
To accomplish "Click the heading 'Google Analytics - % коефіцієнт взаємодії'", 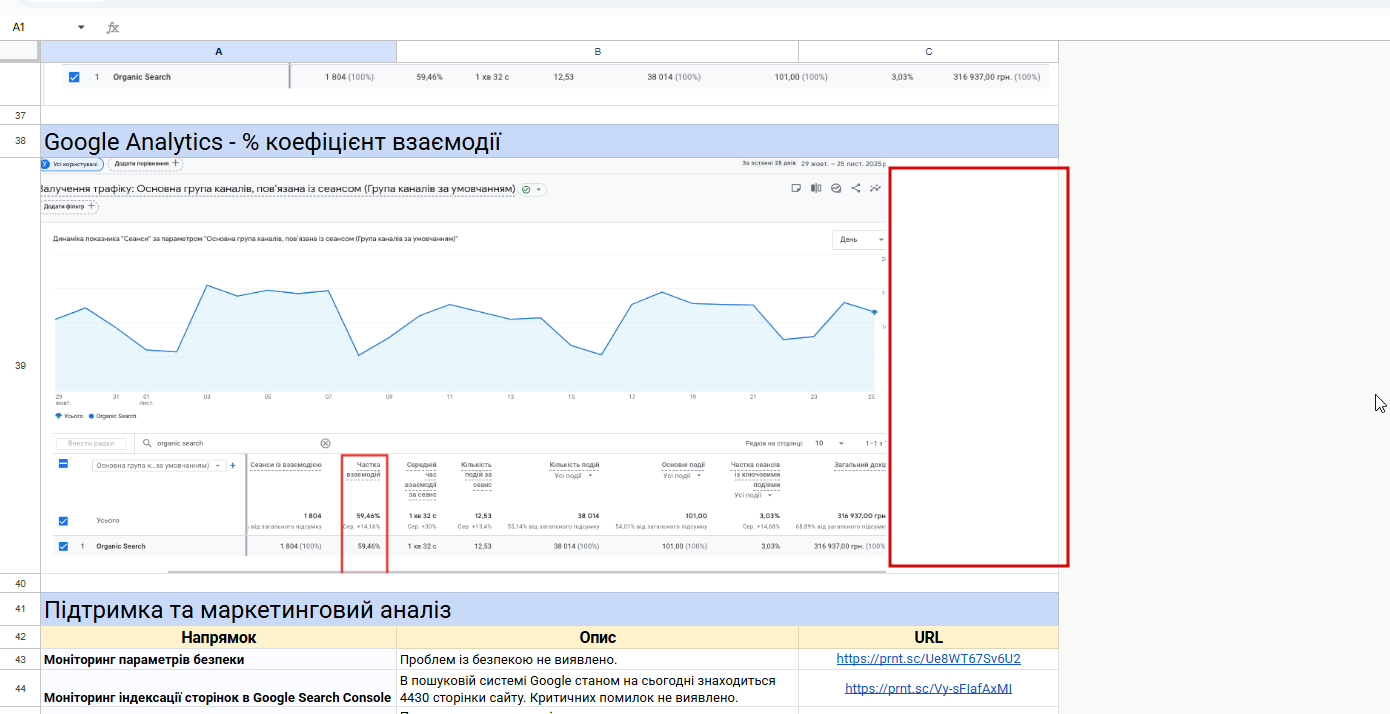I will [272, 142].
